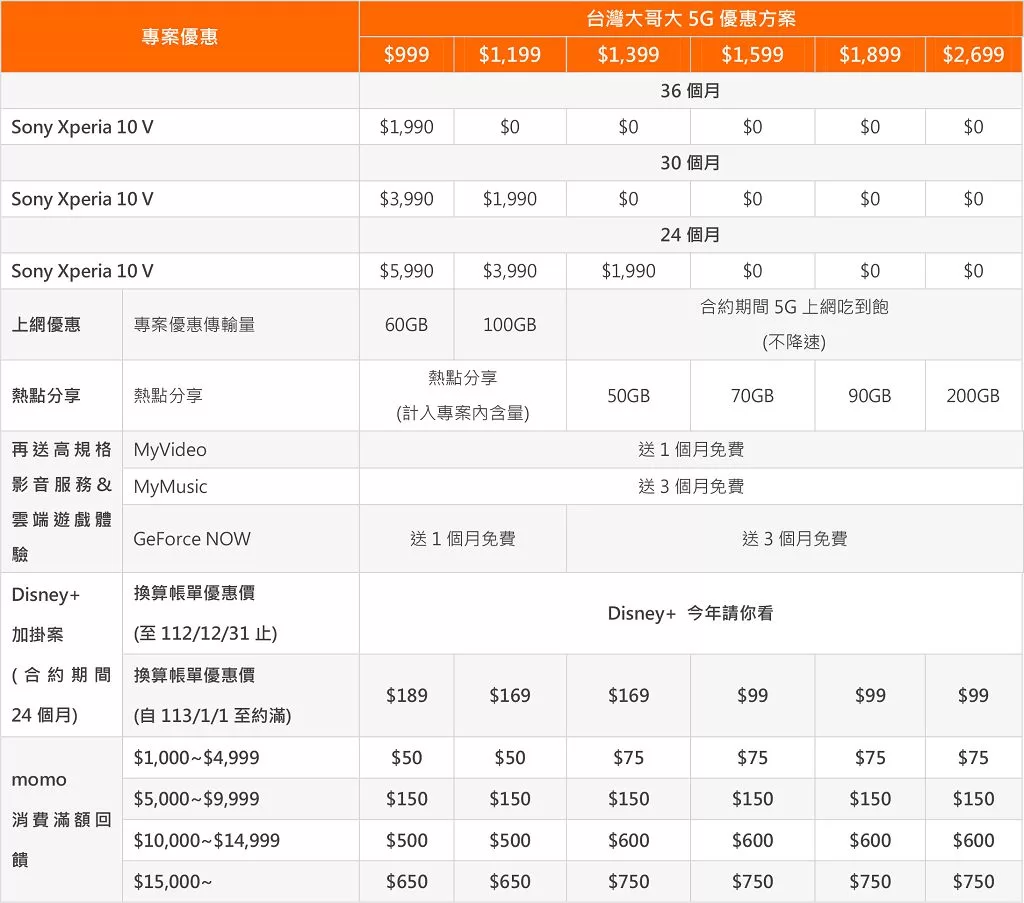Select Disney+ $169 under the $1,199 plan
This screenshot has height=903, width=1024.
509,695
